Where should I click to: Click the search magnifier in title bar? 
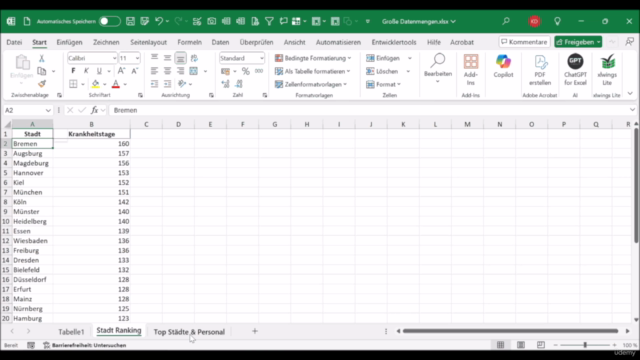(506, 21)
